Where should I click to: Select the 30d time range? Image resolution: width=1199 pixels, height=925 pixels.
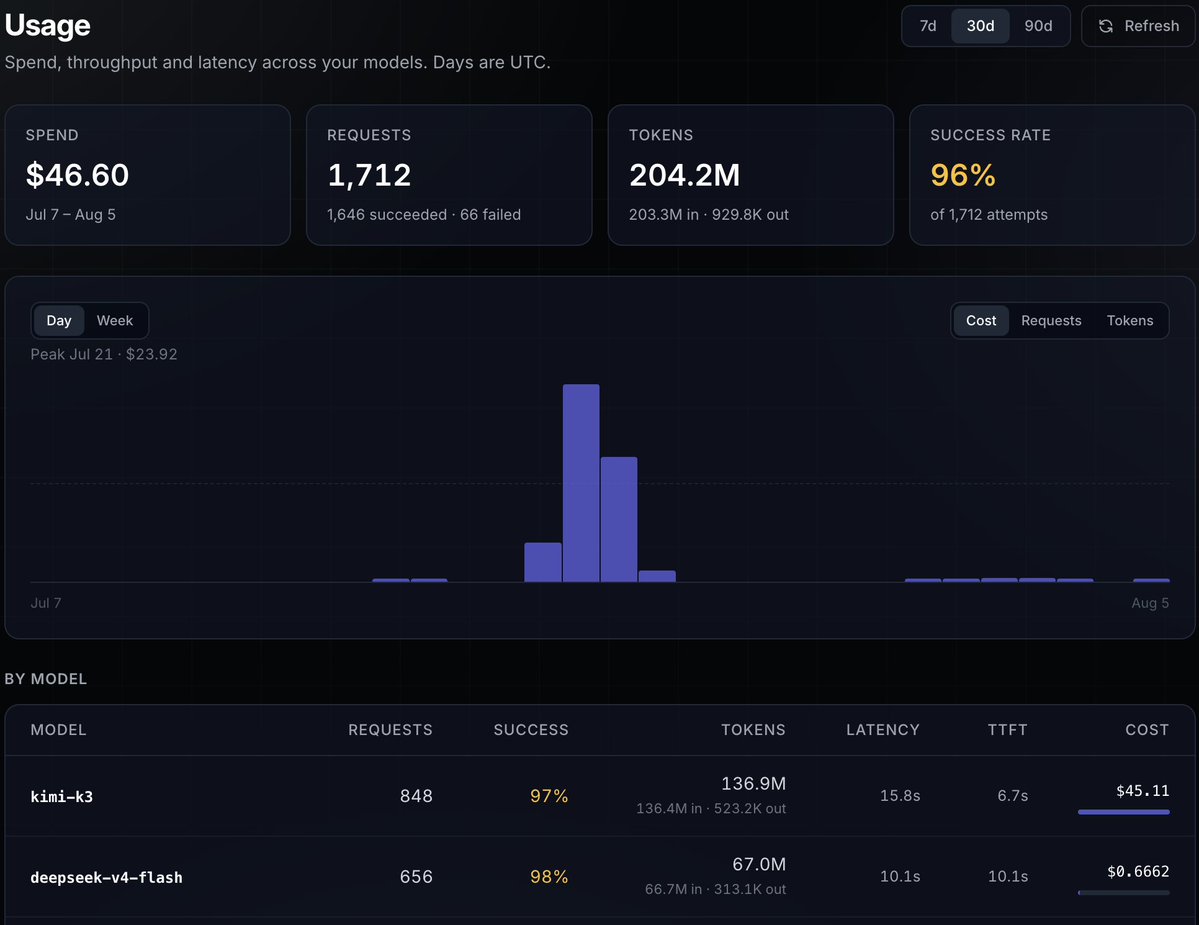(980, 26)
